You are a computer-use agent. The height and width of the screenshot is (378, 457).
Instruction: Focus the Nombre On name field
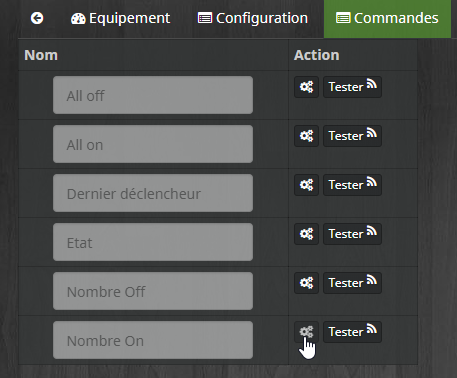[153, 340]
